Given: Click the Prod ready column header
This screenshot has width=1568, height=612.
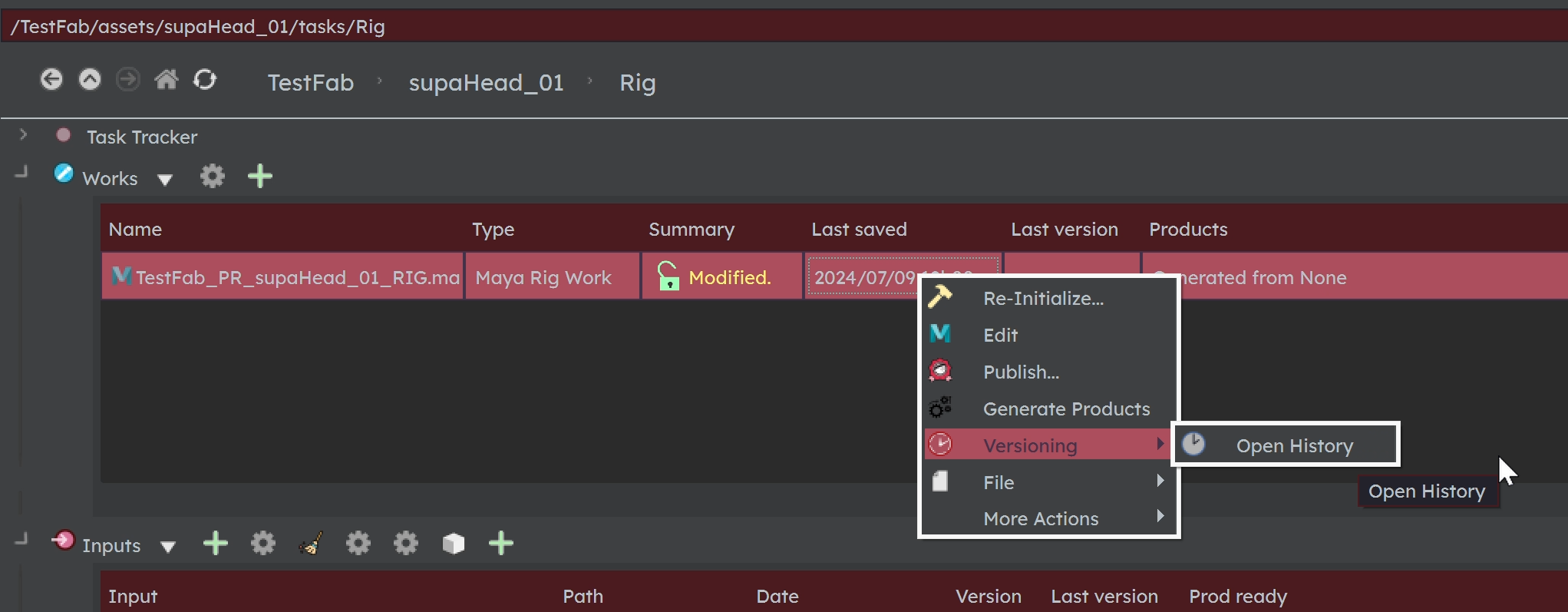Looking at the screenshot, I should [1238, 597].
